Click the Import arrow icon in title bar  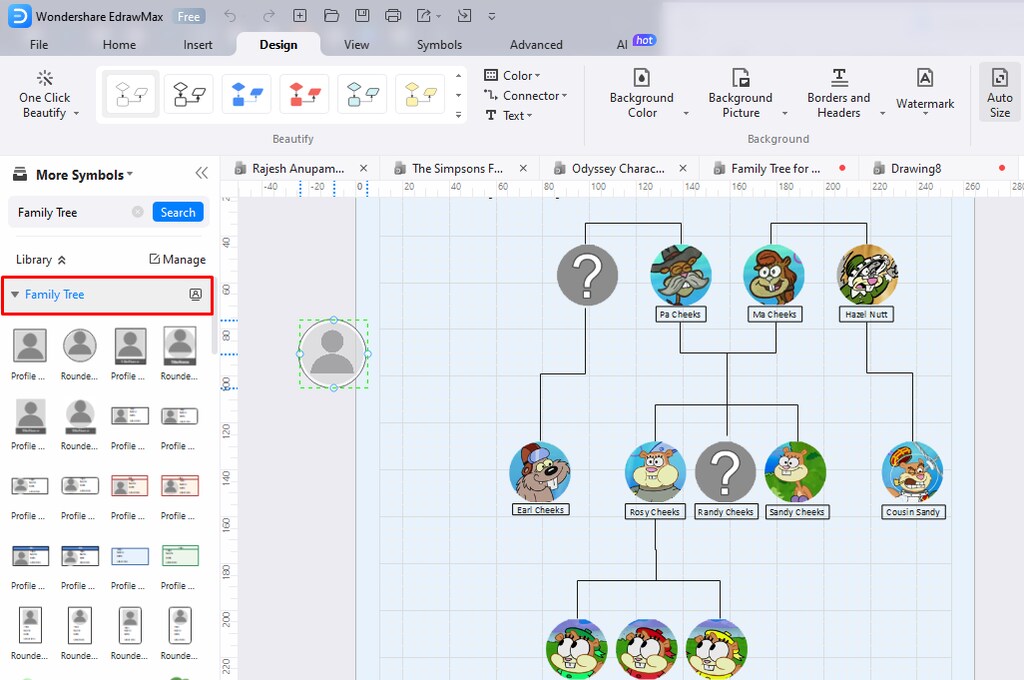[464, 16]
